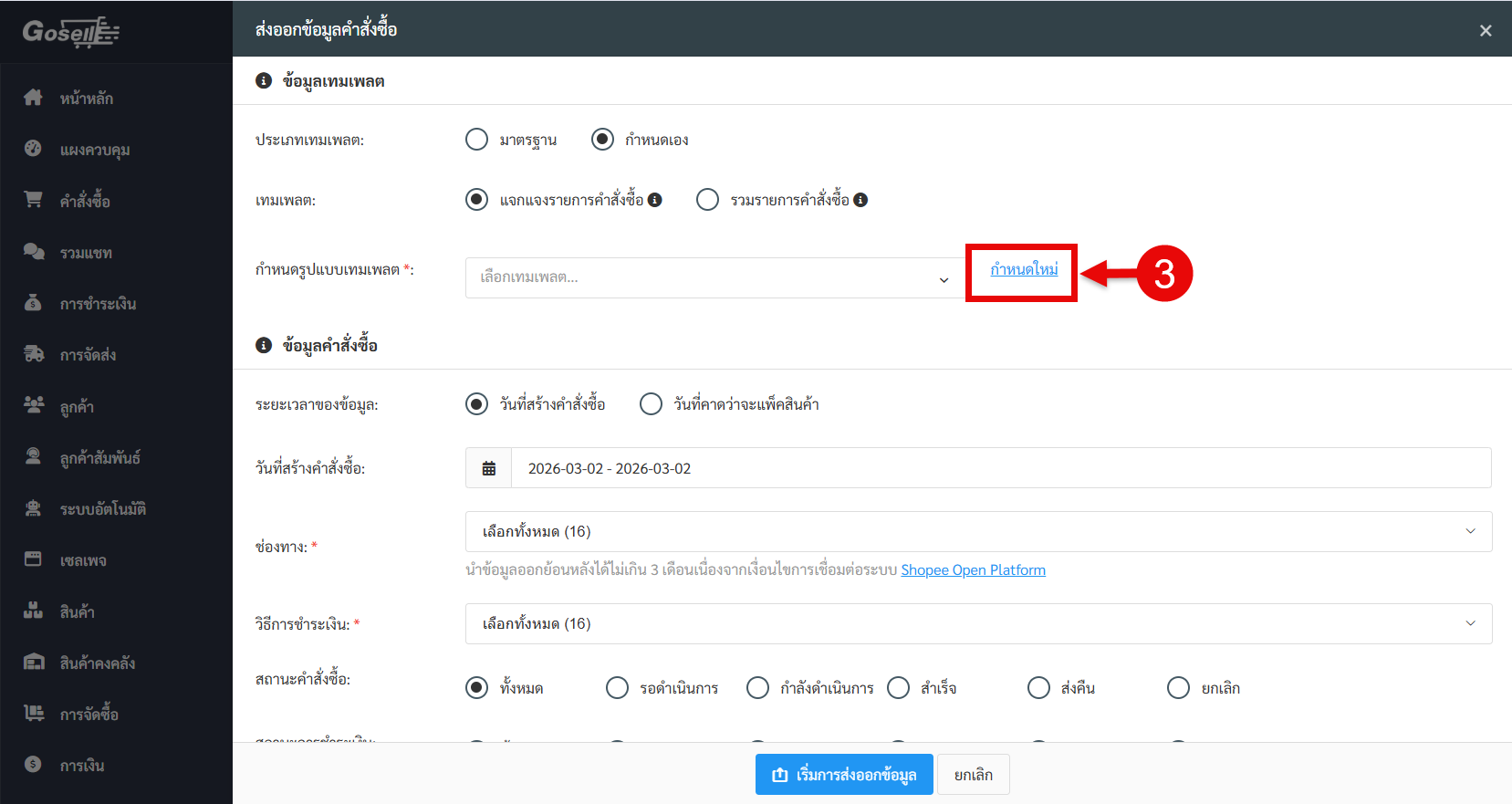The height and width of the screenshot is (804, 1512).
Task: Click the order creation date range field
Action: [x=1000, y=468]
